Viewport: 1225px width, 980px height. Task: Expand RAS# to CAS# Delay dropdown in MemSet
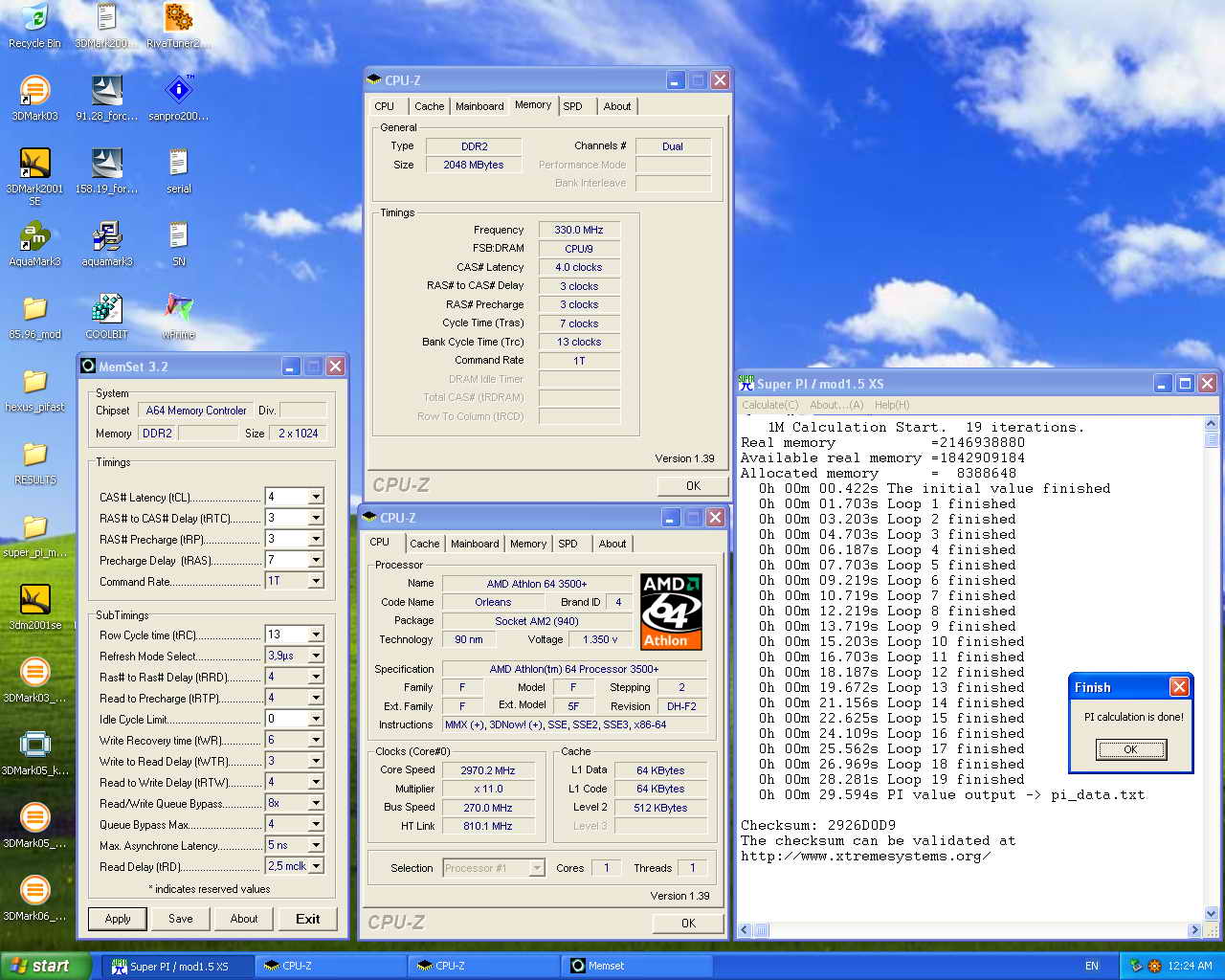pos(316,518)
